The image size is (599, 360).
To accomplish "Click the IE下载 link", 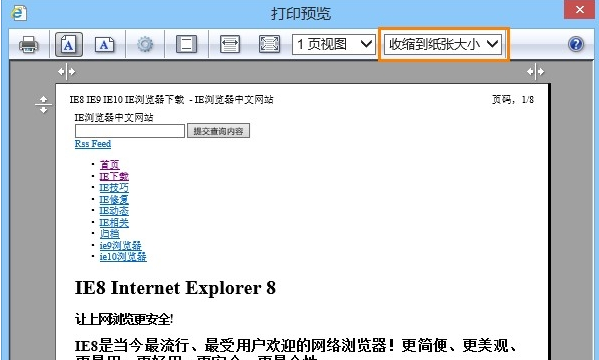I will pos(114,176).
